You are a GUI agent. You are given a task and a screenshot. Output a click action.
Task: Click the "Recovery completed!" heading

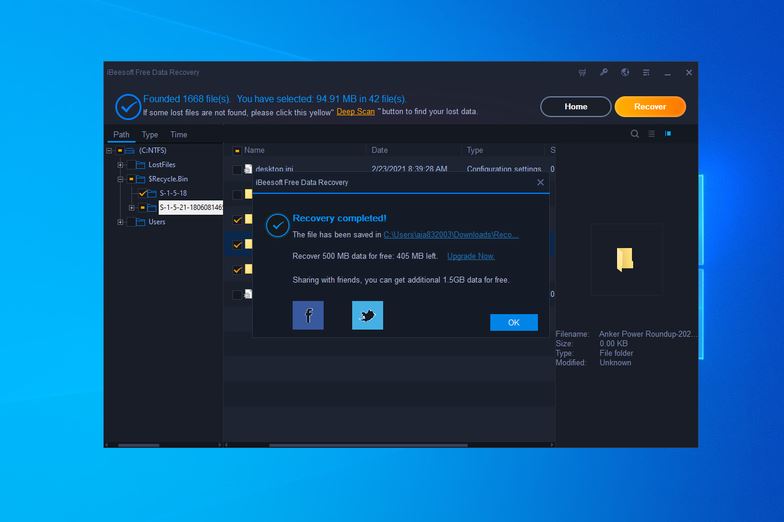[x=340, y=218]
